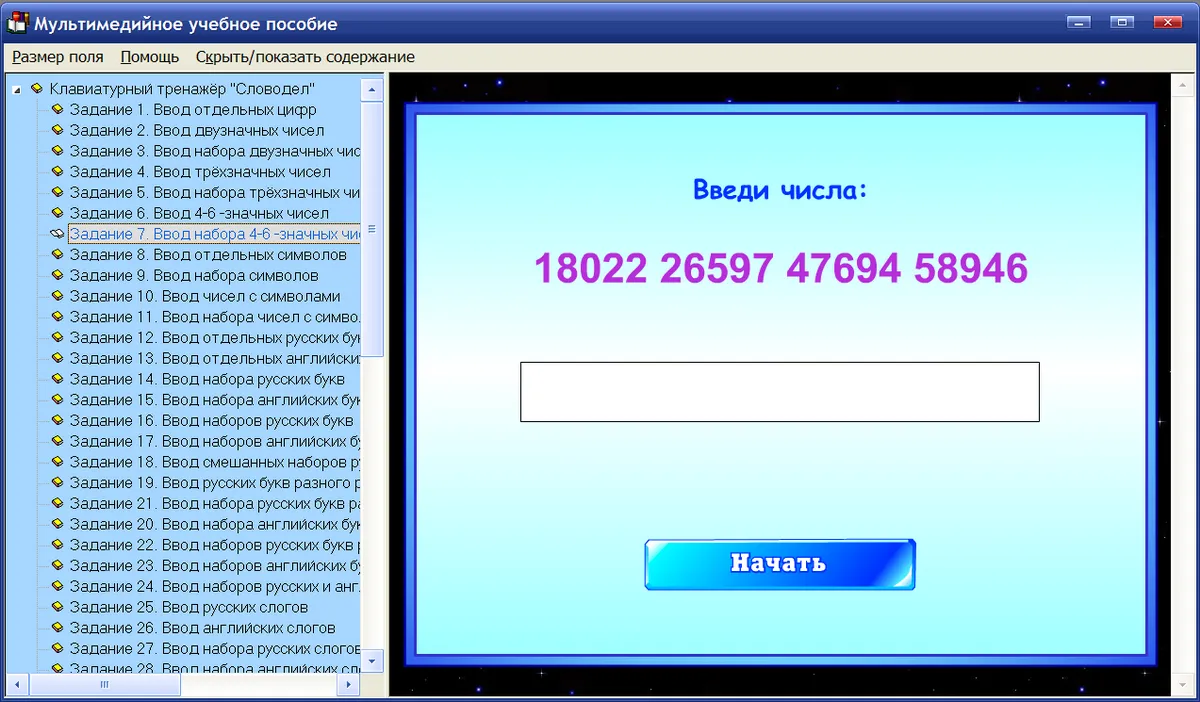Click the book icon beside Задание 5

click(57, 193)
